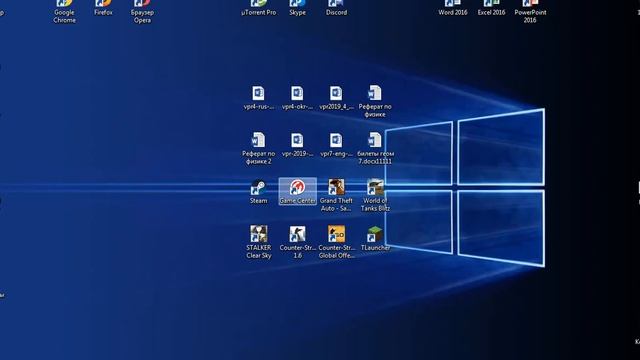
Task: Open the Counter-Strike 1.6 shortcut
Action: point(298,242)
